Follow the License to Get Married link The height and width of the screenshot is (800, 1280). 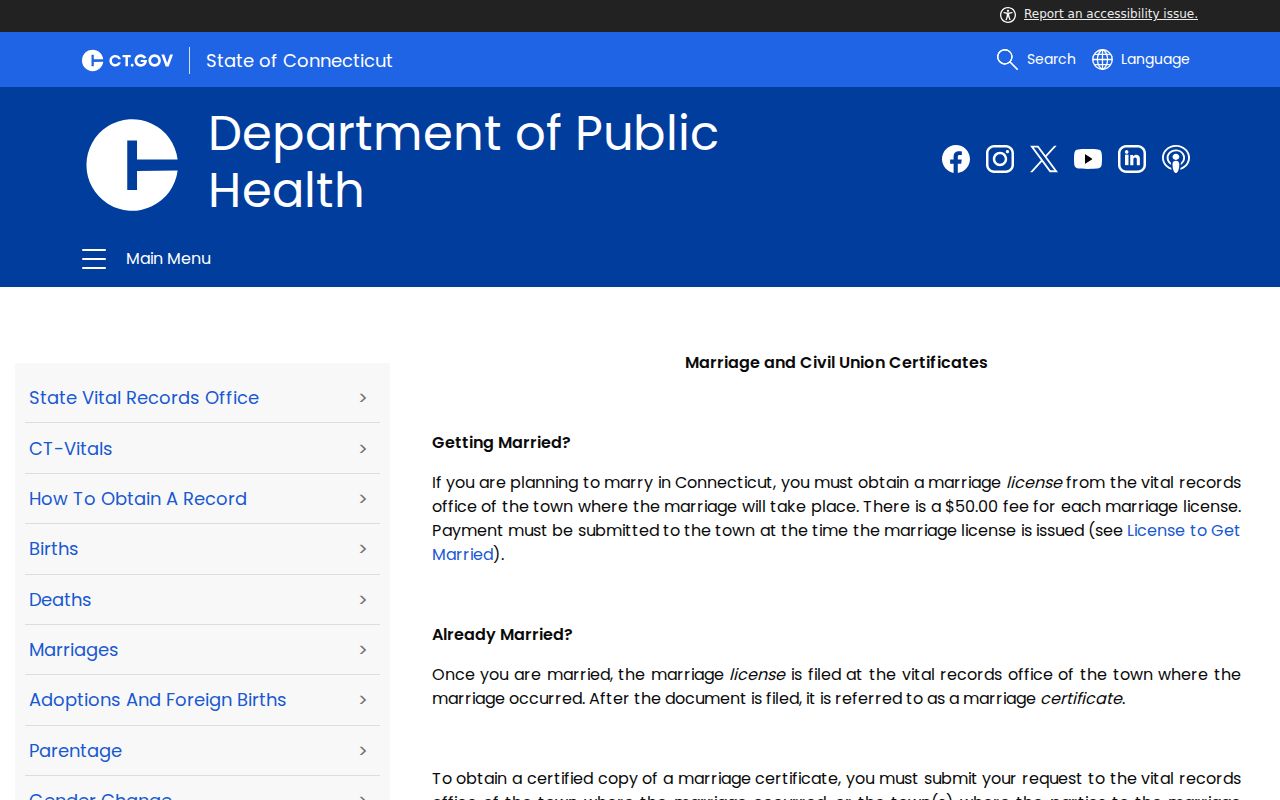1183,530
